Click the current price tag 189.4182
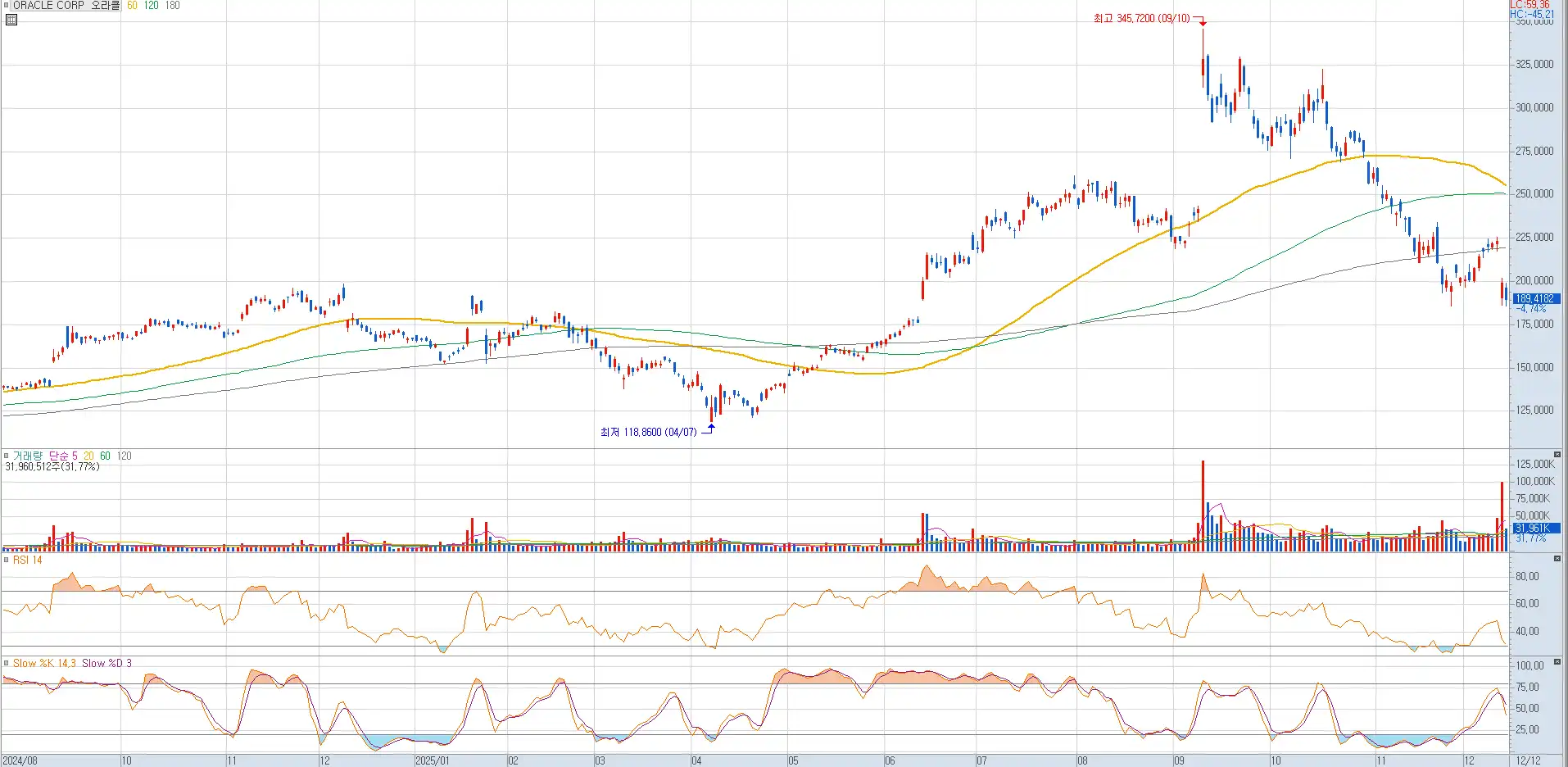Image resolution: width=1568 pixels, height=767 pixels. [x=1535, y=299]
